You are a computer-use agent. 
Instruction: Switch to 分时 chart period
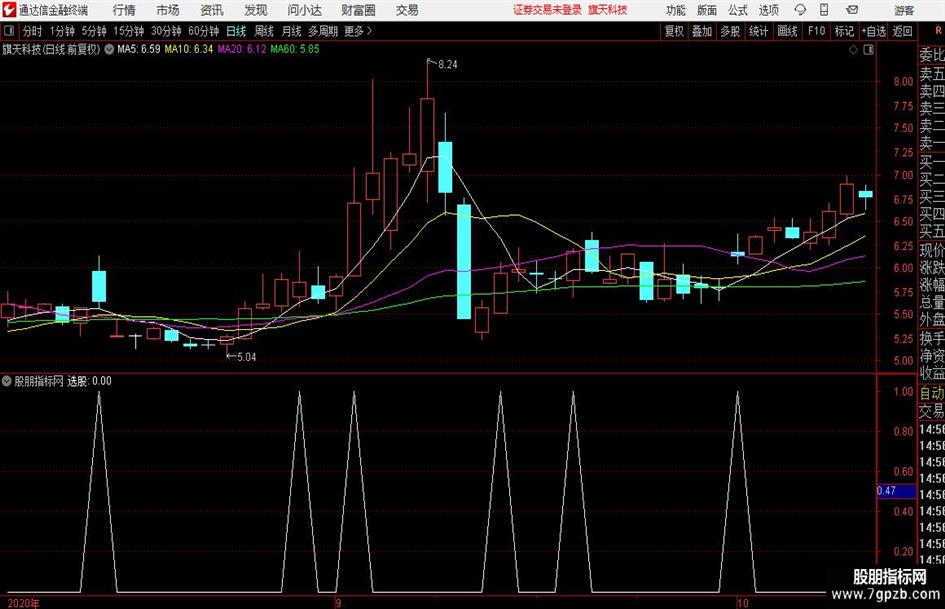32,31
